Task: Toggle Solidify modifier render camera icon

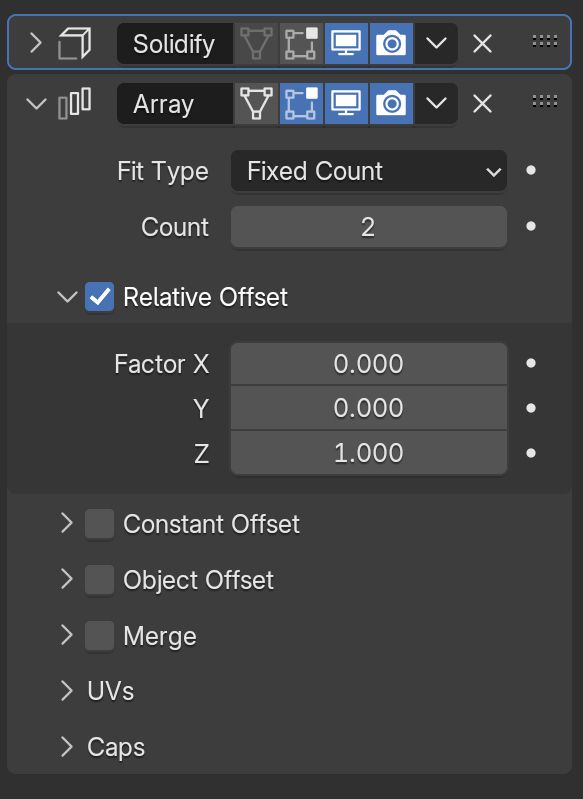Action: point(391,44)
